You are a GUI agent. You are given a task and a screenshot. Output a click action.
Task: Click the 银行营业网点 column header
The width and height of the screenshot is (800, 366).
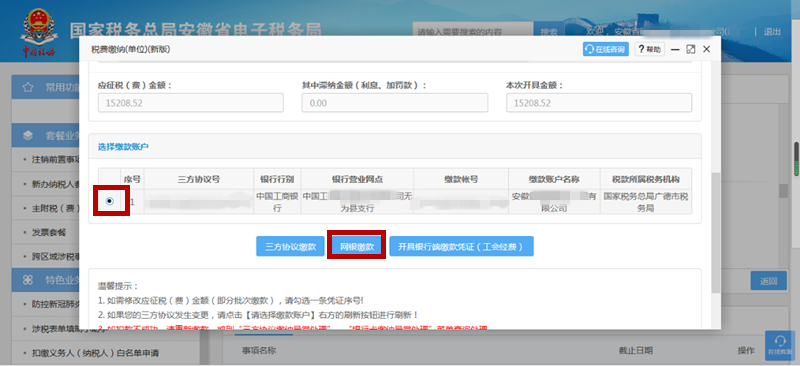[357, 179]
